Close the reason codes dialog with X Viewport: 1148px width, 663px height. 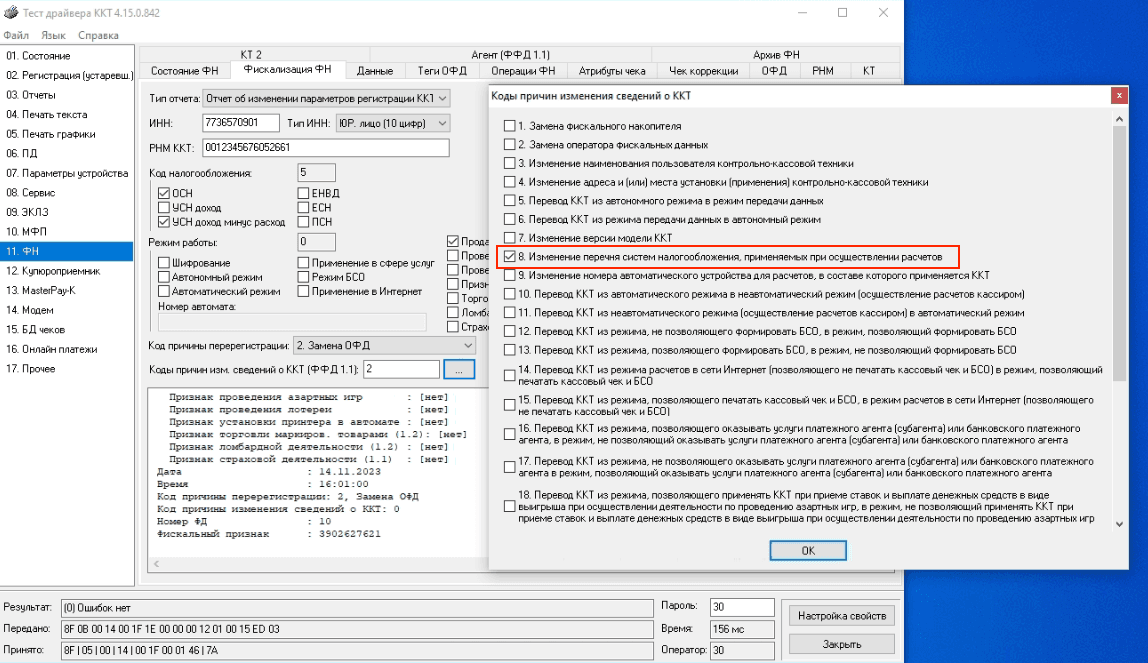pos(1118,96)
